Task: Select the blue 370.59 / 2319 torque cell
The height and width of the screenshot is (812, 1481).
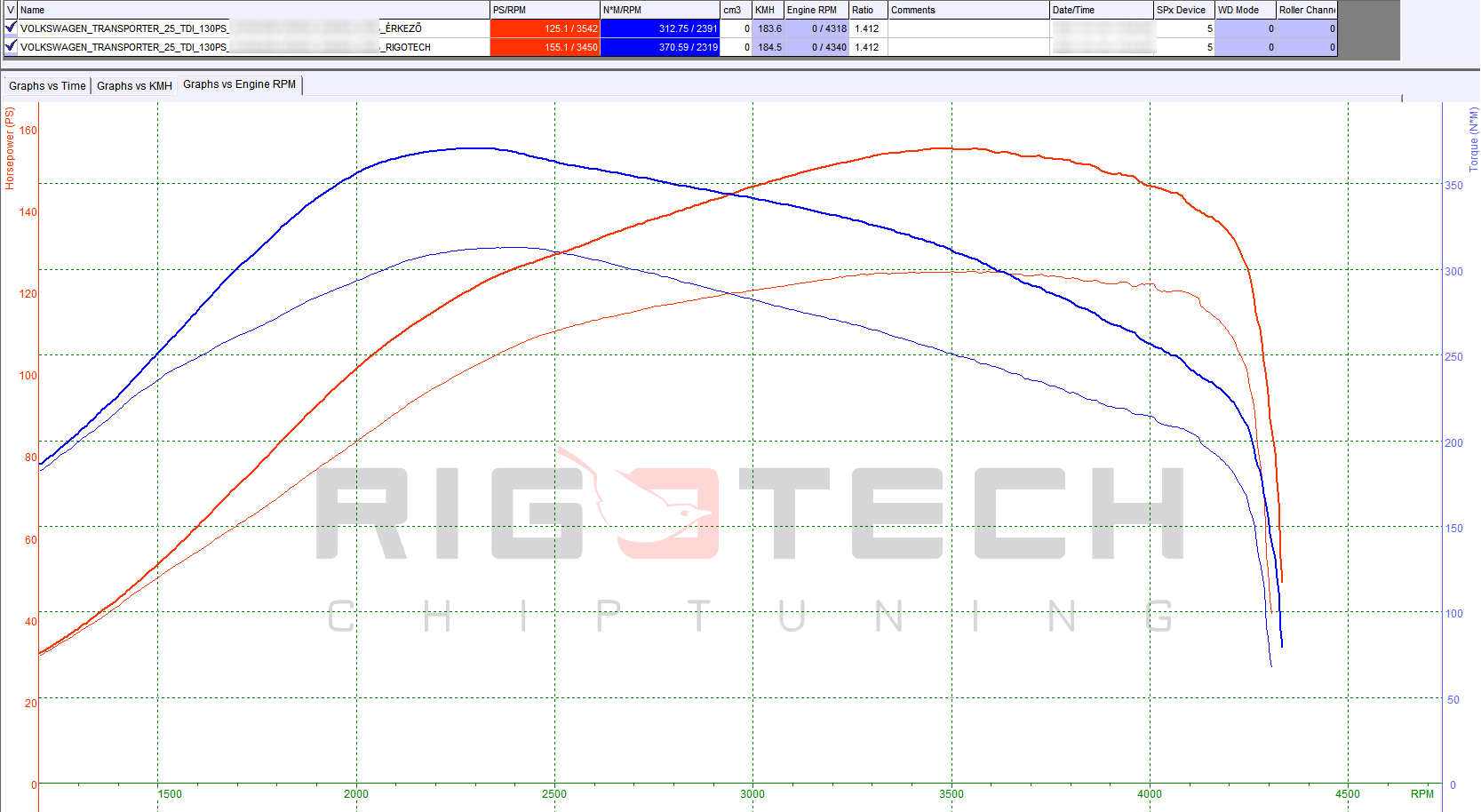Action: [x=660, y=47]
